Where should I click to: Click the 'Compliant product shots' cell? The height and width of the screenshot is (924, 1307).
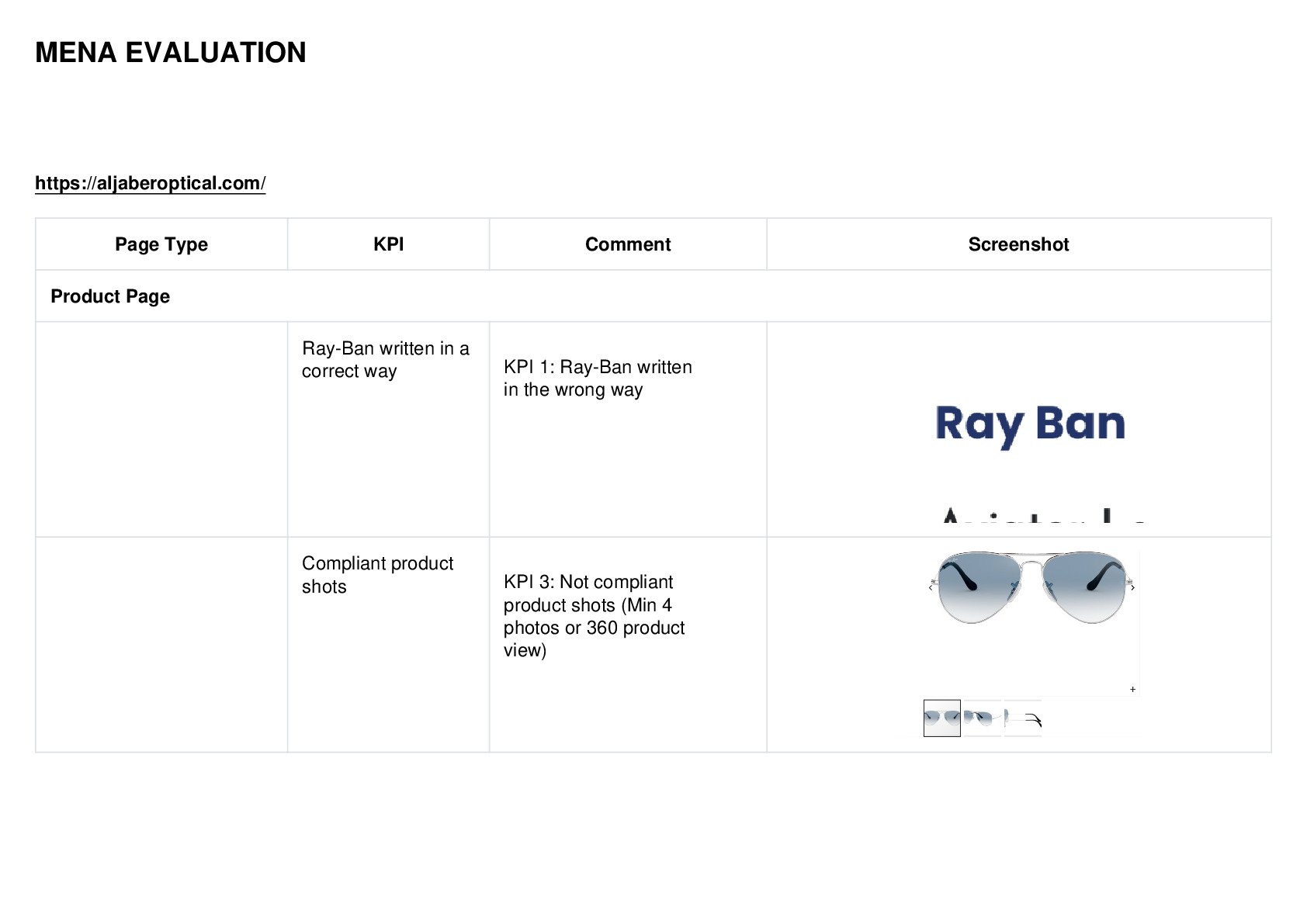377,575
